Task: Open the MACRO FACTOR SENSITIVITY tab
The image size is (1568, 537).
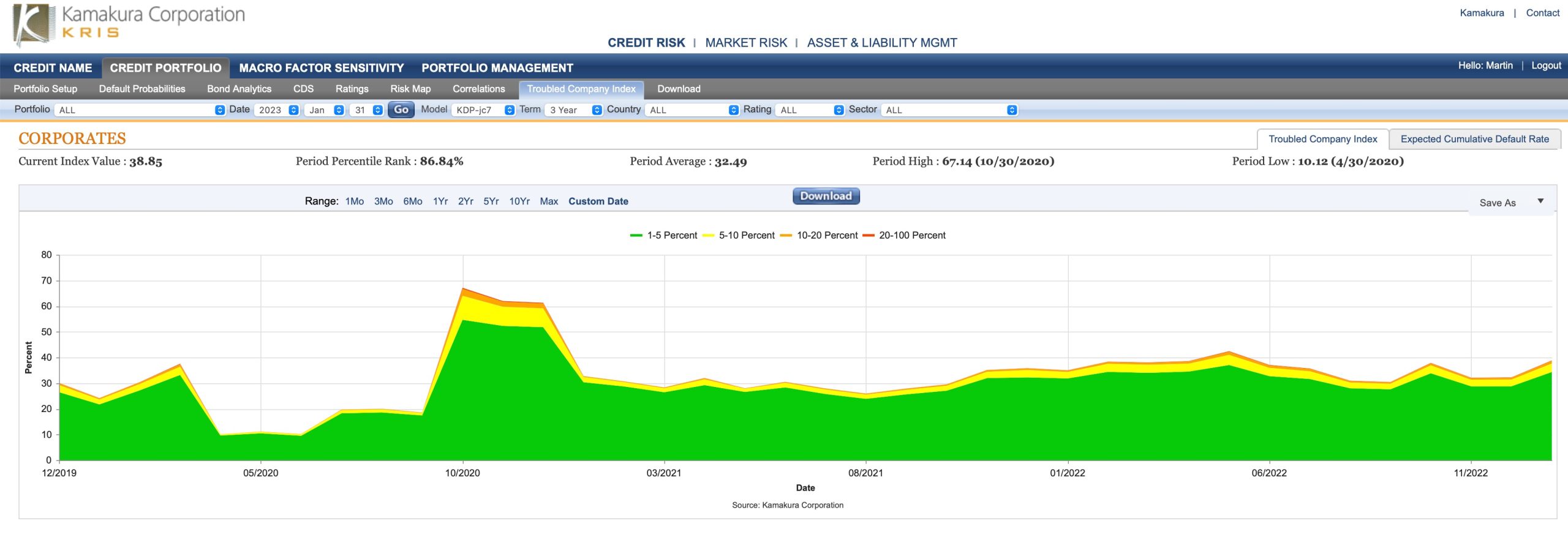Action: point(322,68)
